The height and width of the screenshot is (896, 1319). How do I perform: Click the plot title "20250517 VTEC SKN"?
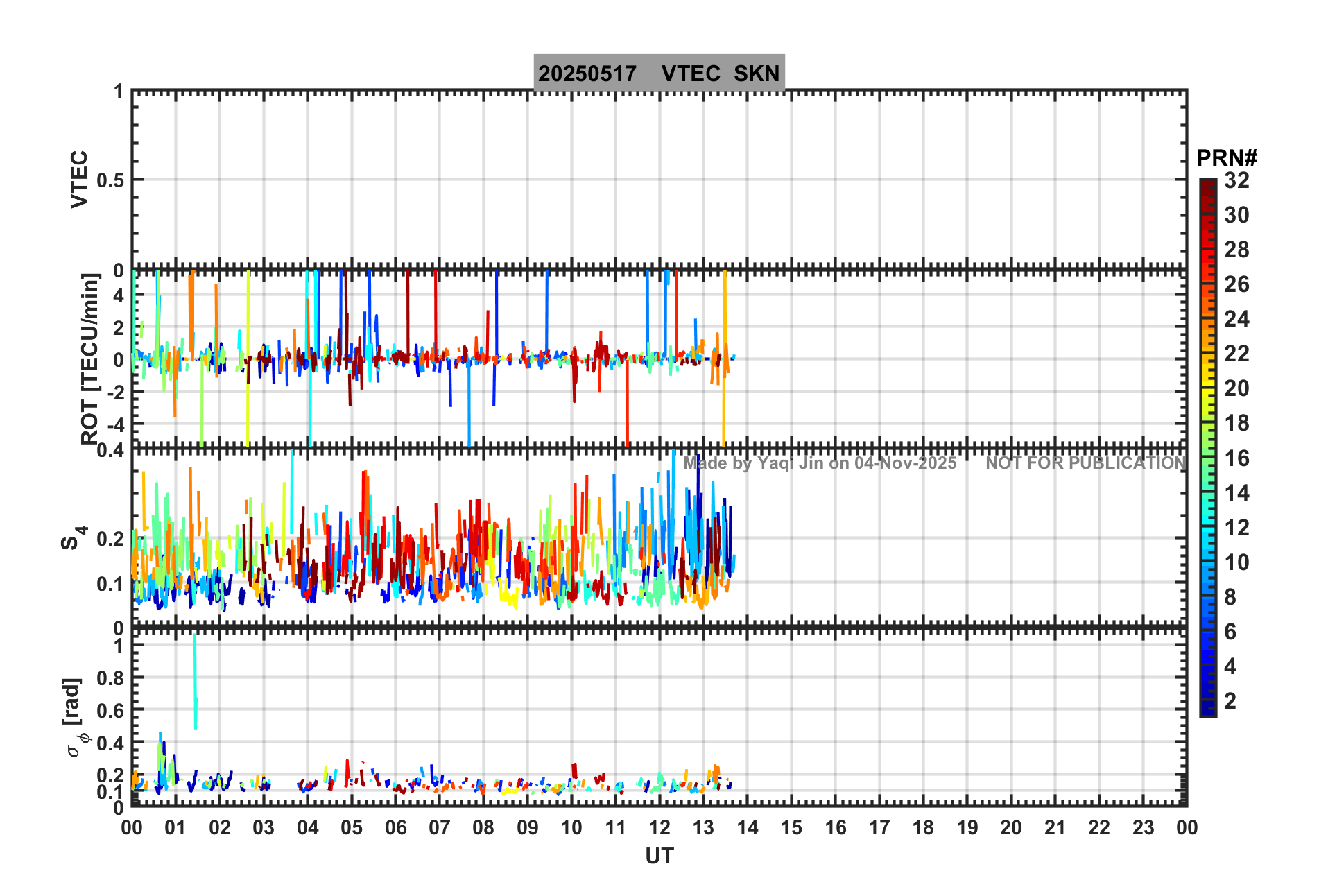tap(659, 74)
